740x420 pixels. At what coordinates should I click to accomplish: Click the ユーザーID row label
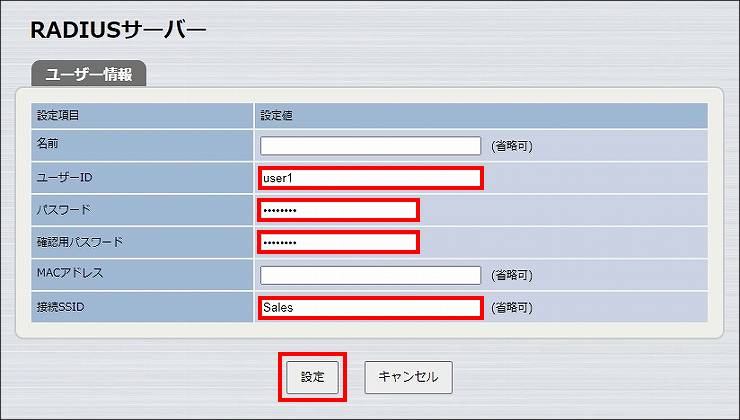point(65,178)
